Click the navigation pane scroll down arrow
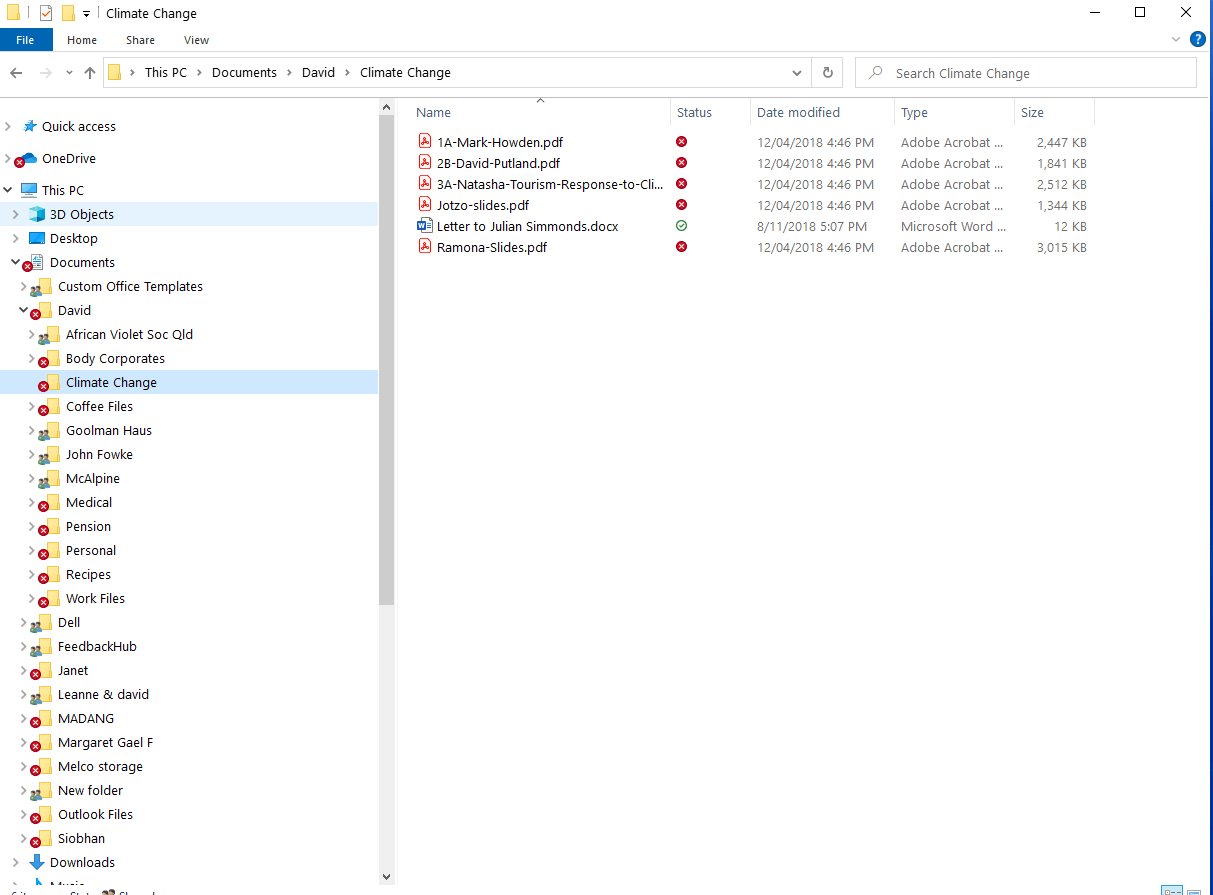The image size is (1213, 895). tap(387, 877)
